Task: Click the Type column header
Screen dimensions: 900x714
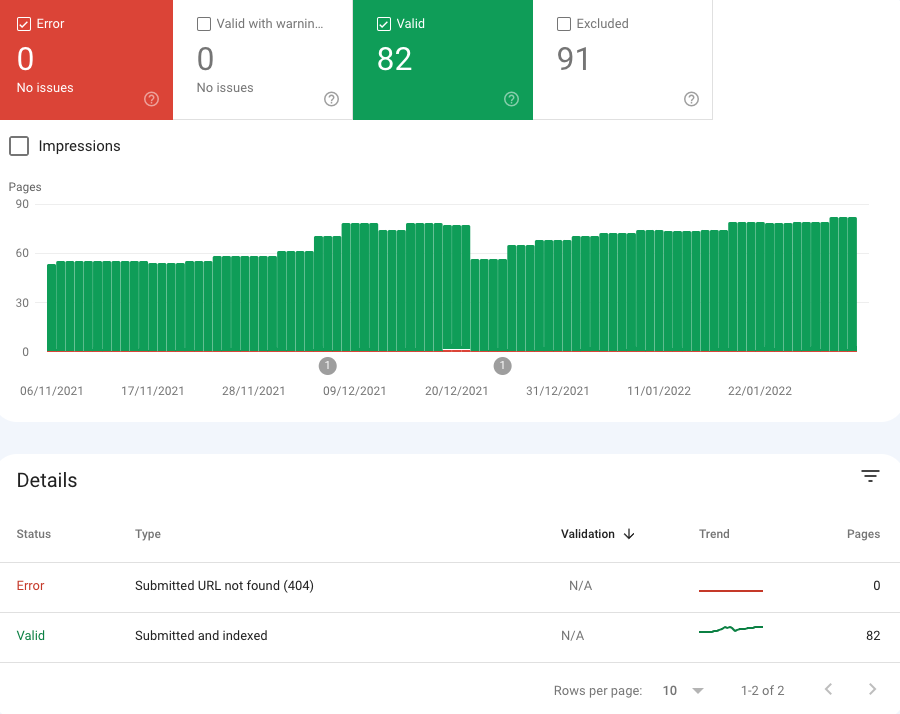Action: [x=148, y=534]
